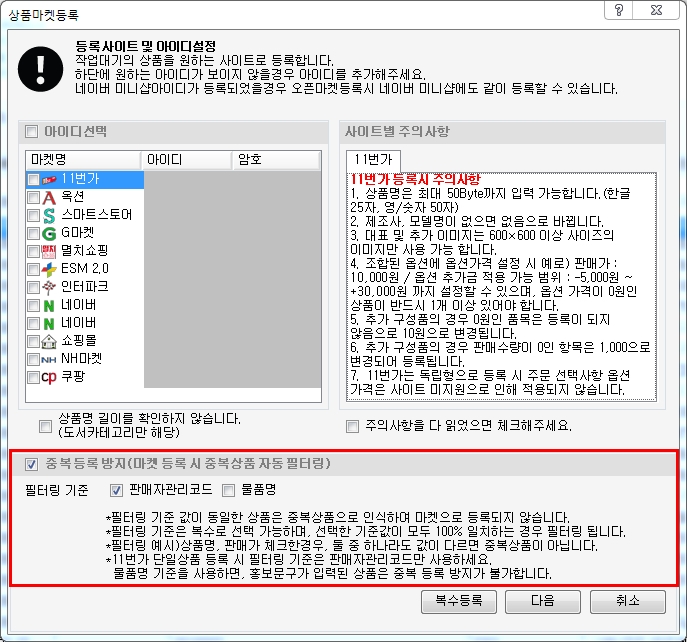Disable the 중복등록 방지 option
687x642 pixels.
tap(32, 464)
